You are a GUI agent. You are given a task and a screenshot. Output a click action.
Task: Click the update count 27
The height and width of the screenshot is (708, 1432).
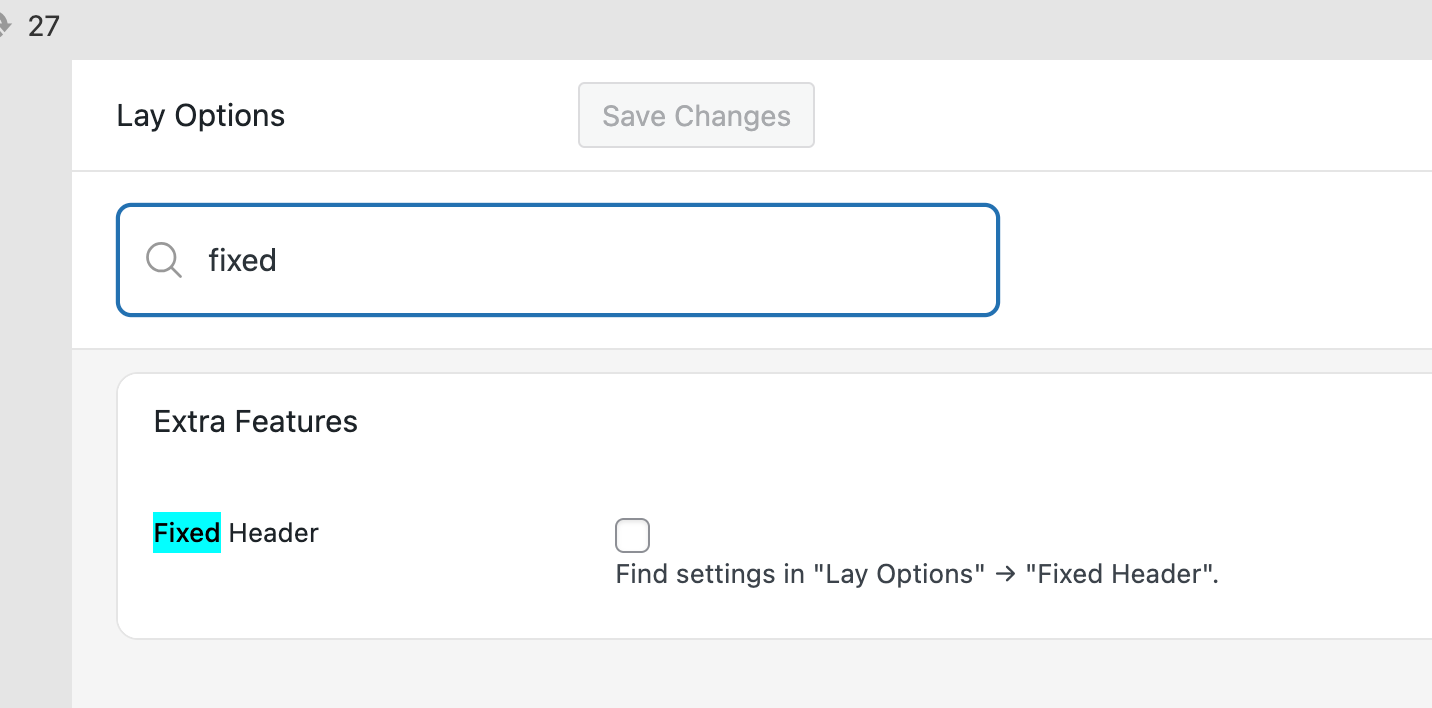[x=44, y=26]
